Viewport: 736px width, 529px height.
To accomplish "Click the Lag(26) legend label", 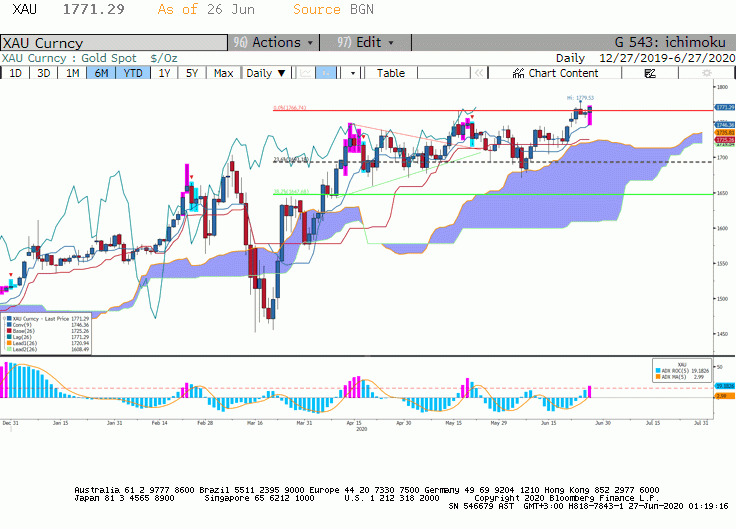I will click(x=22, y=337).
